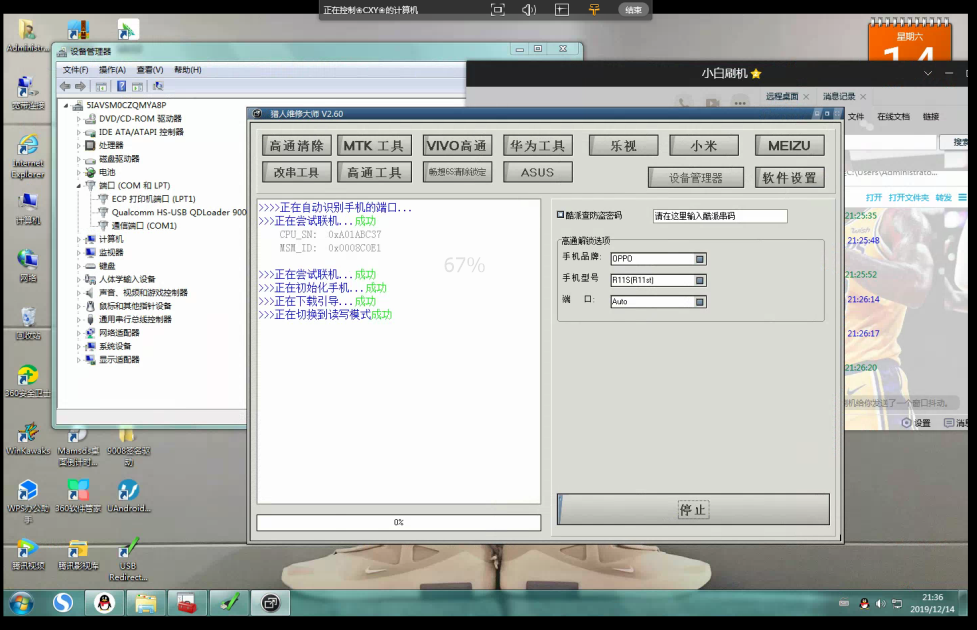Click the 停止 button
This screenshot has height=630, width=977.
click(x=693, y=510)
